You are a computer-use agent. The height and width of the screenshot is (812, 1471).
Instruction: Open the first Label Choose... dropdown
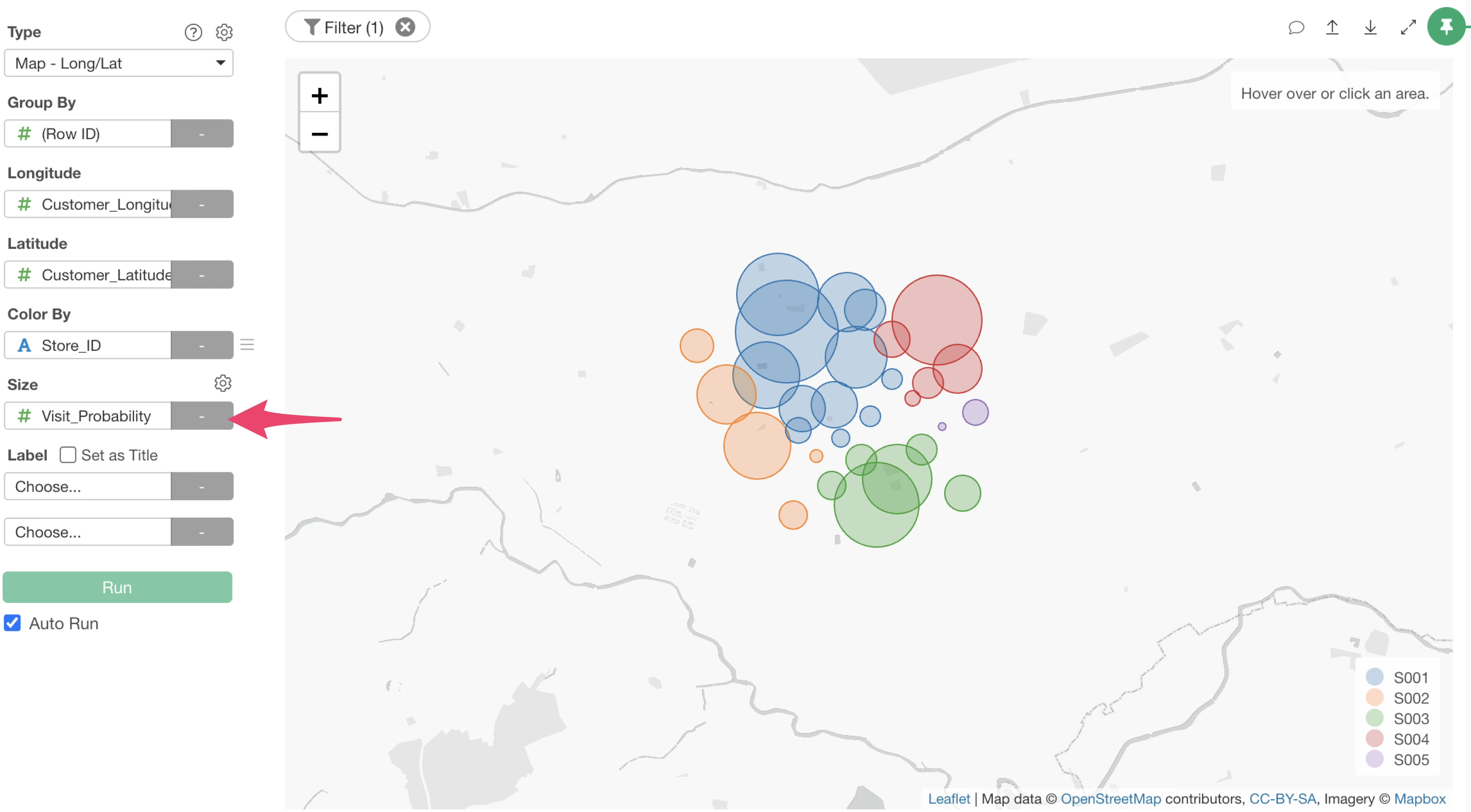click(88, 486)
